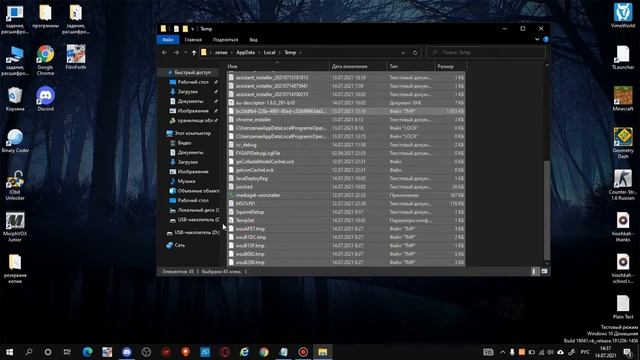Switch to the Поделиться ribbon tab
The height and width of the screenshot is (360, 640).
(x=225, y=40)
